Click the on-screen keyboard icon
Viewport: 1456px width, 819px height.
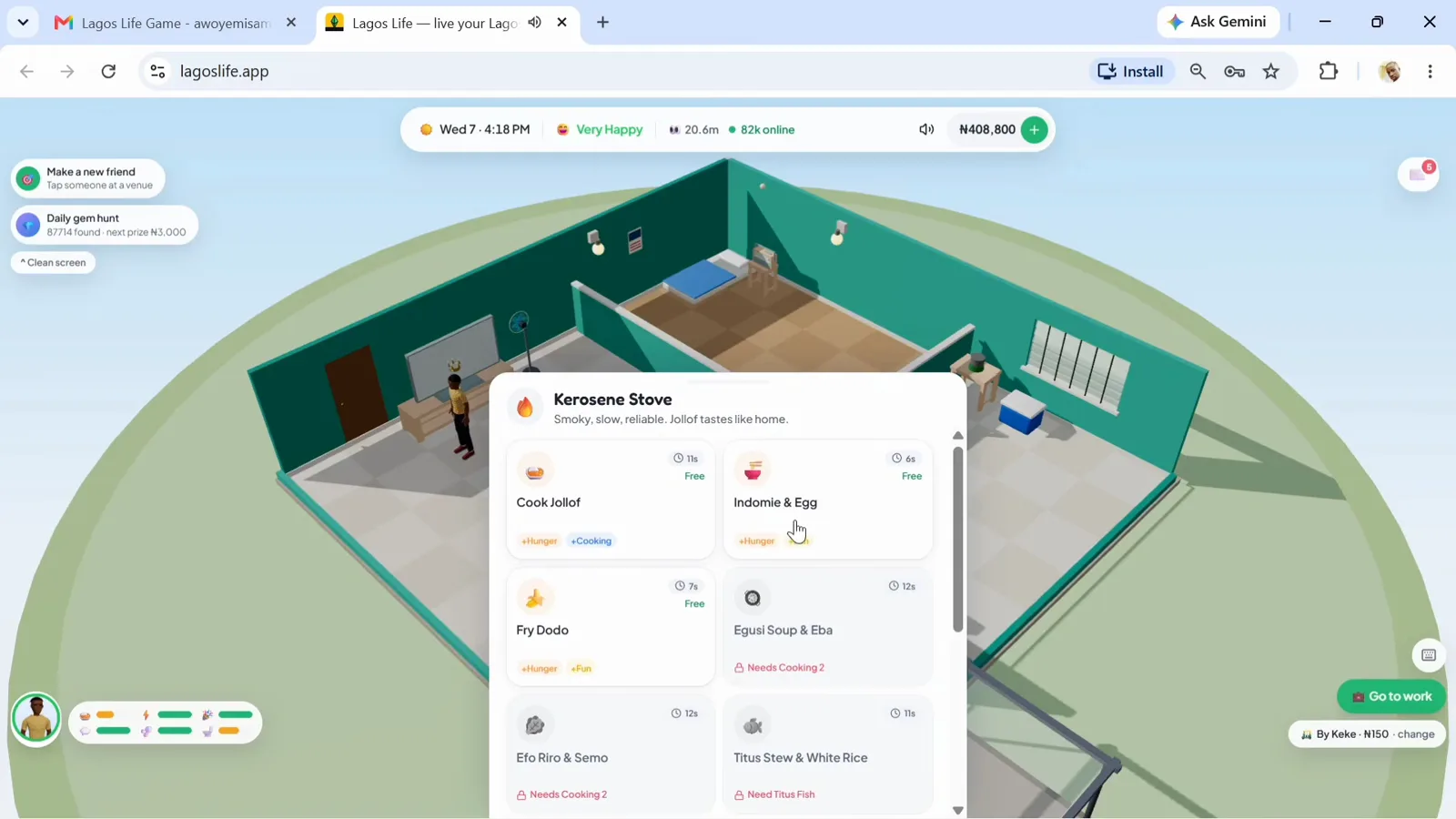[1429, 655]
